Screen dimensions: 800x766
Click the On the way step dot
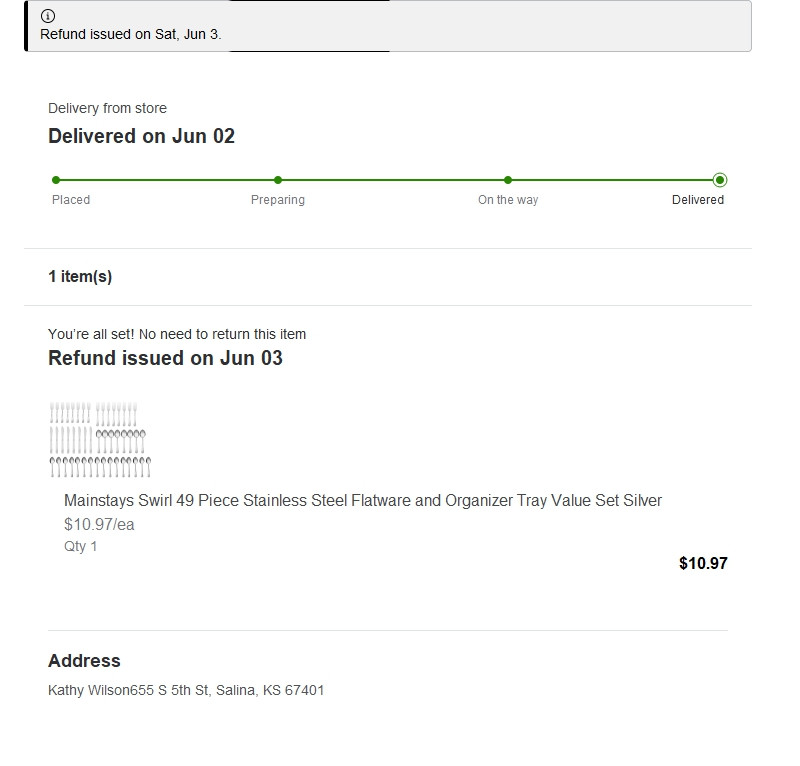(x=508, y=180)
